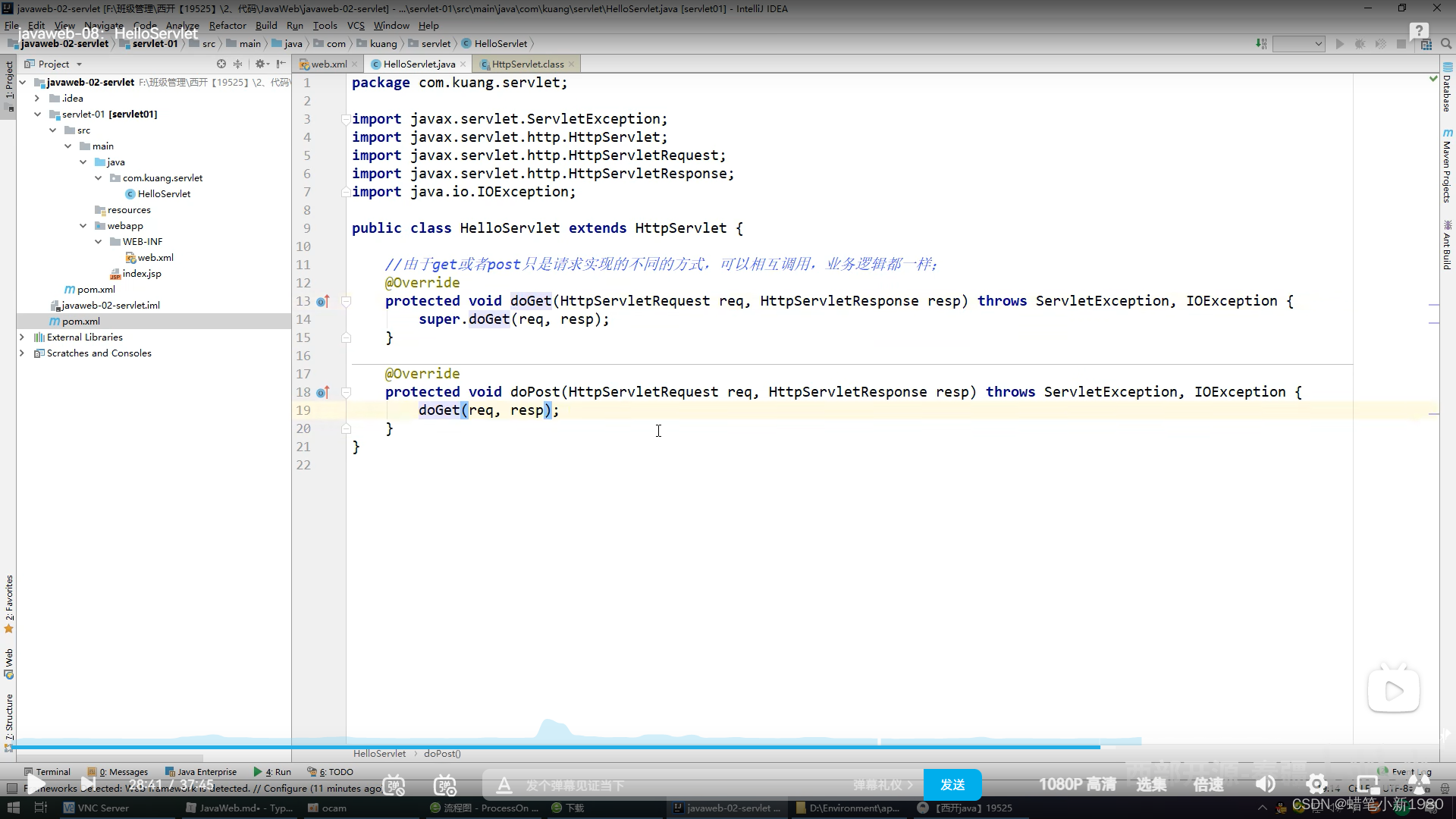Screen dimensions: 1456x819
Task: Click the override gutter icon on line 13
Action: pyautogui.click(x=322, y=302)
